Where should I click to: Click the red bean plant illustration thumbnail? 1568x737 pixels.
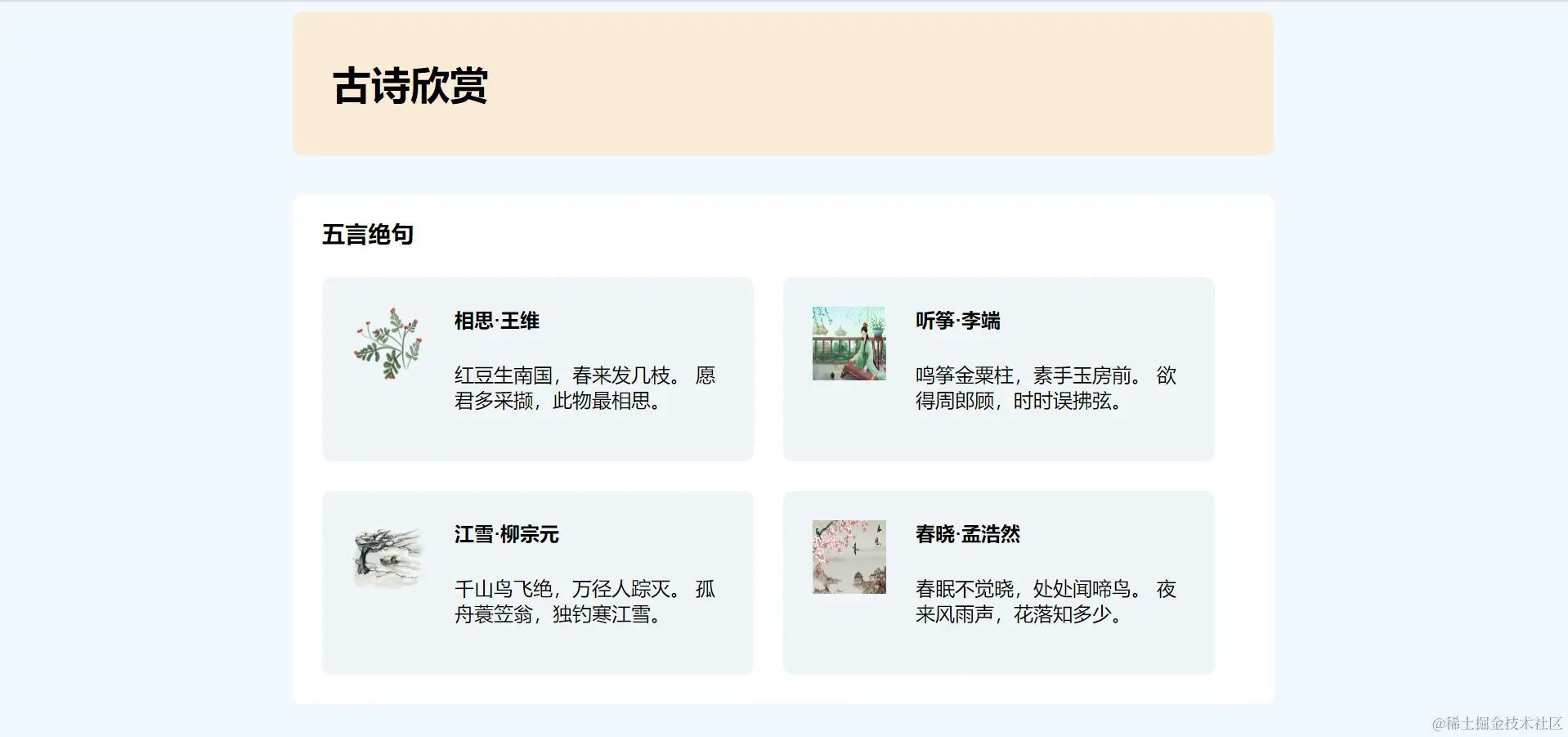click(x=386, y=344)
